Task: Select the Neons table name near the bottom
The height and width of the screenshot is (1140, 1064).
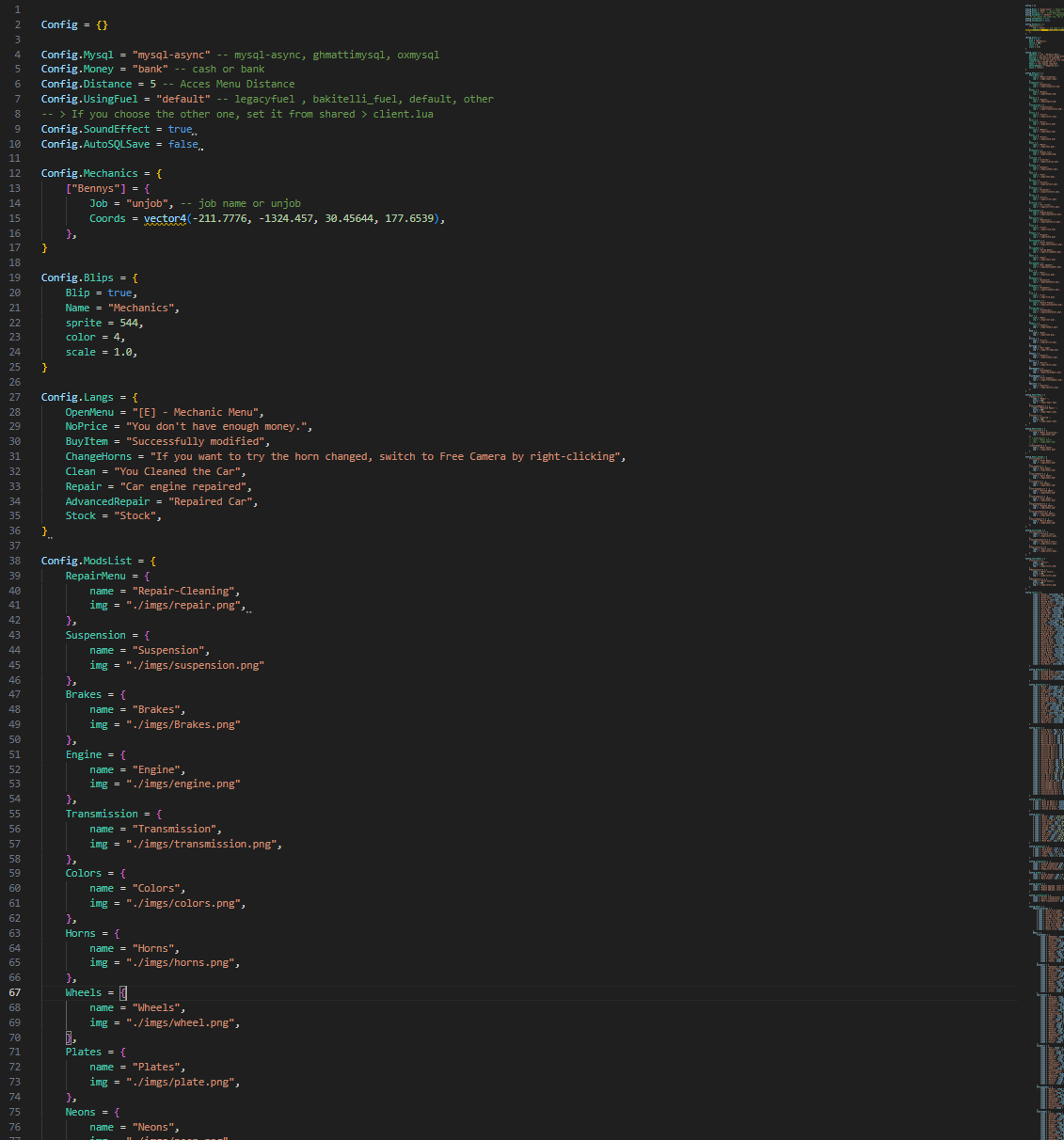Action: pos(80,1111)
